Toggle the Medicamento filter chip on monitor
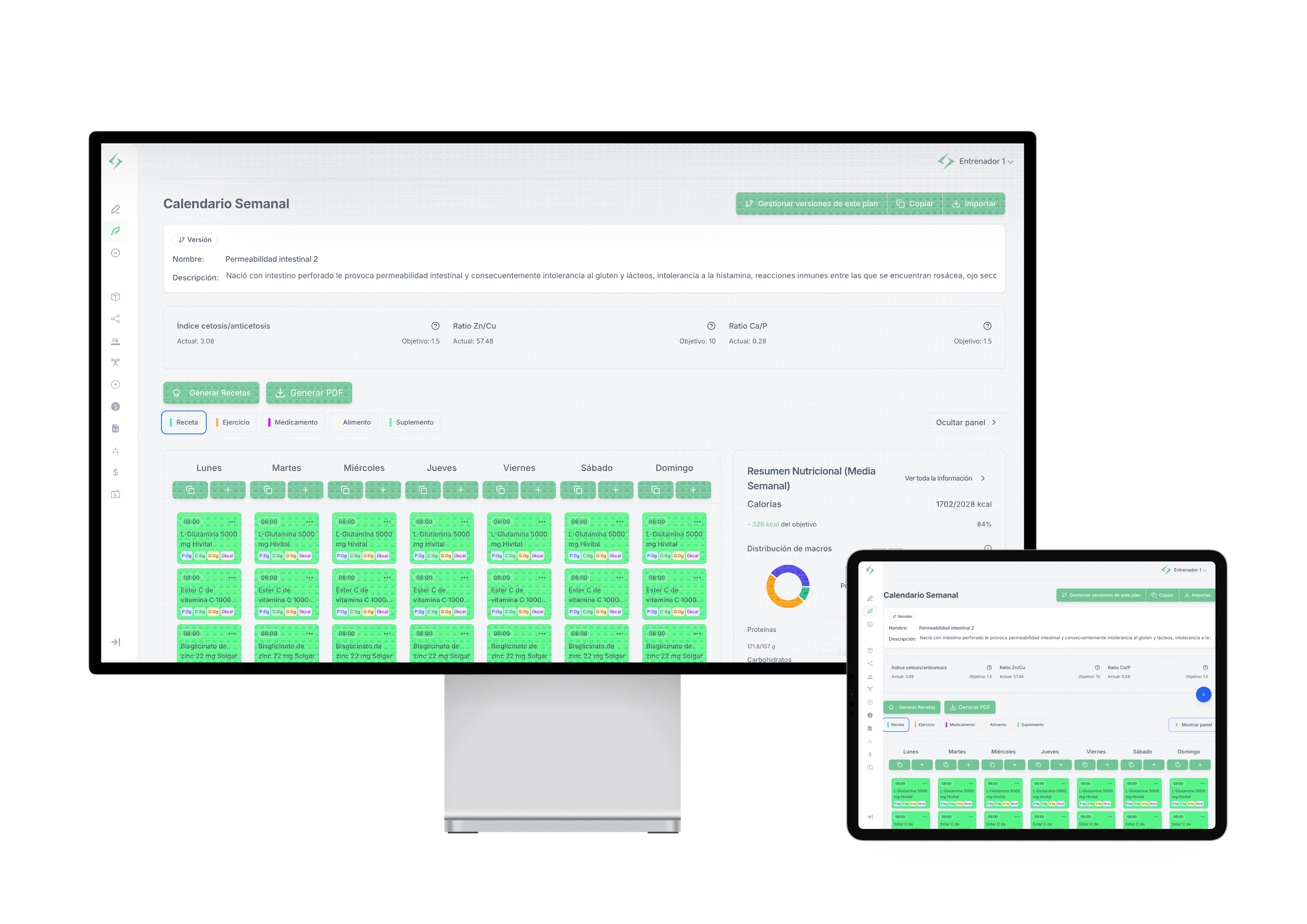The width and height of the screenshot is (1307, 924). click(293, 423)
